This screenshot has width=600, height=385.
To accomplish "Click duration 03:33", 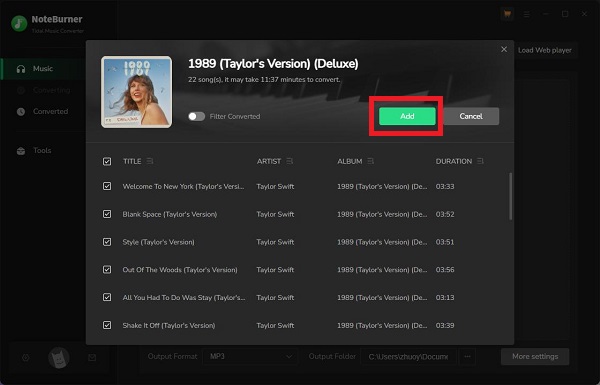I will 445,186.
